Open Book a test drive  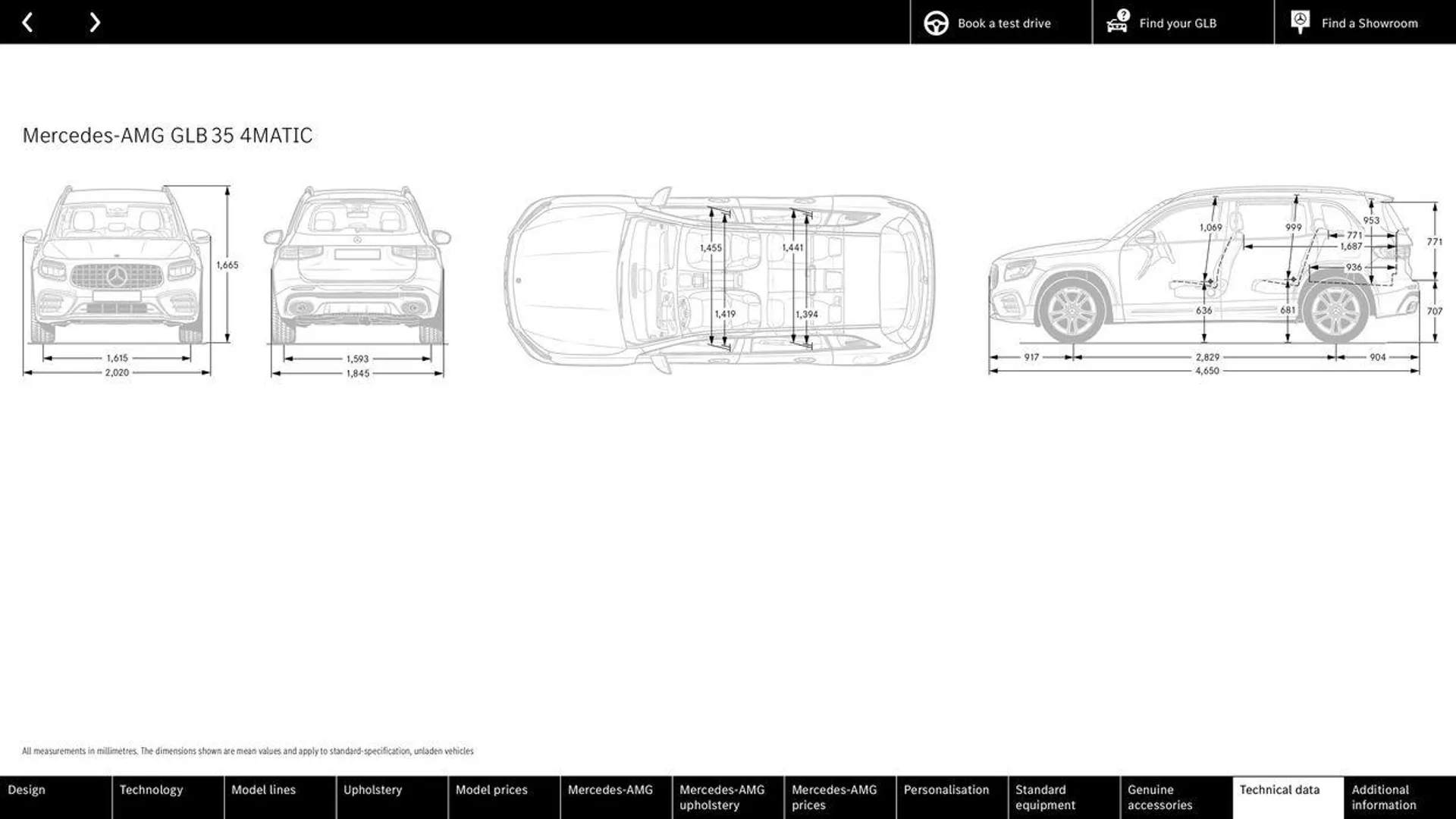tap(1001, 22)
